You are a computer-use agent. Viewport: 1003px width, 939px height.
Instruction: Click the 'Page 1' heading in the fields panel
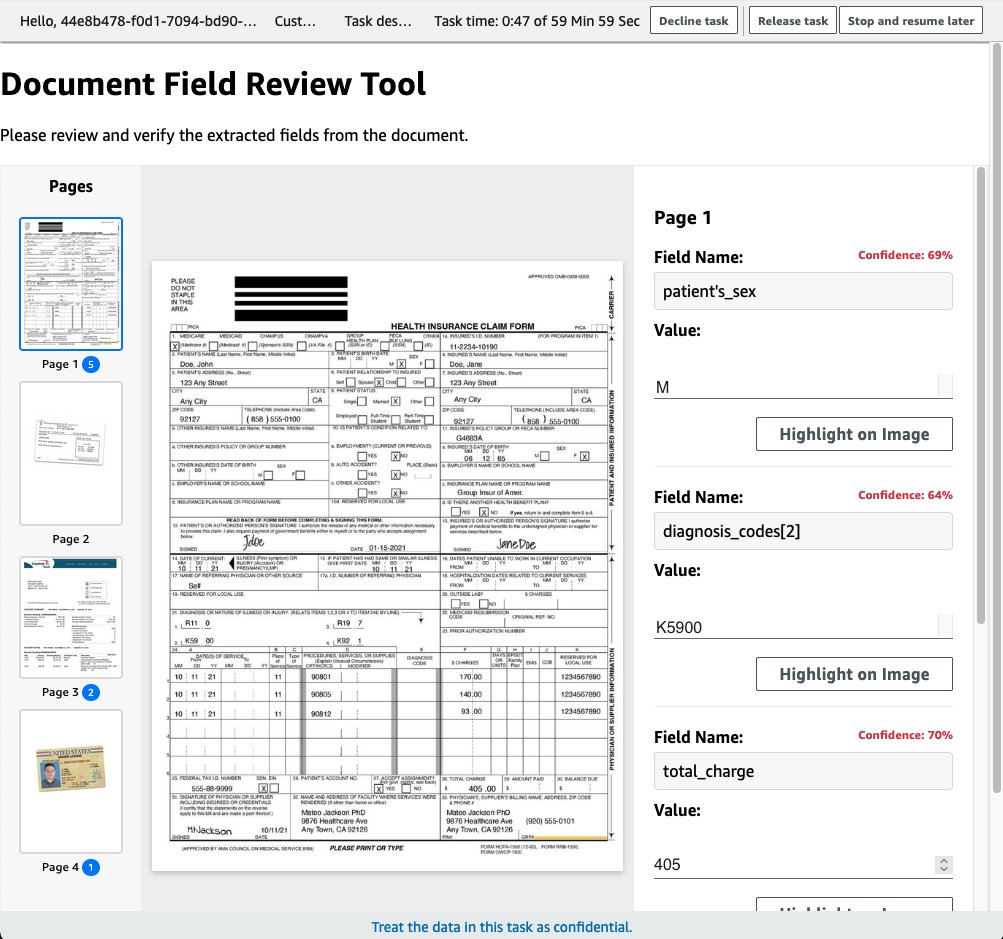coord(683,217)
